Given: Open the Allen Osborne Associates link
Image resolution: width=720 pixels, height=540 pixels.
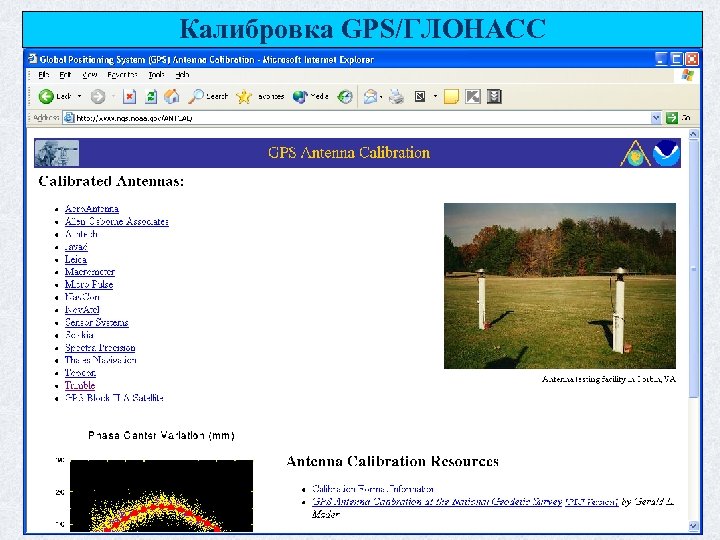Looking at the screenshot, I should tap(117, 221).
